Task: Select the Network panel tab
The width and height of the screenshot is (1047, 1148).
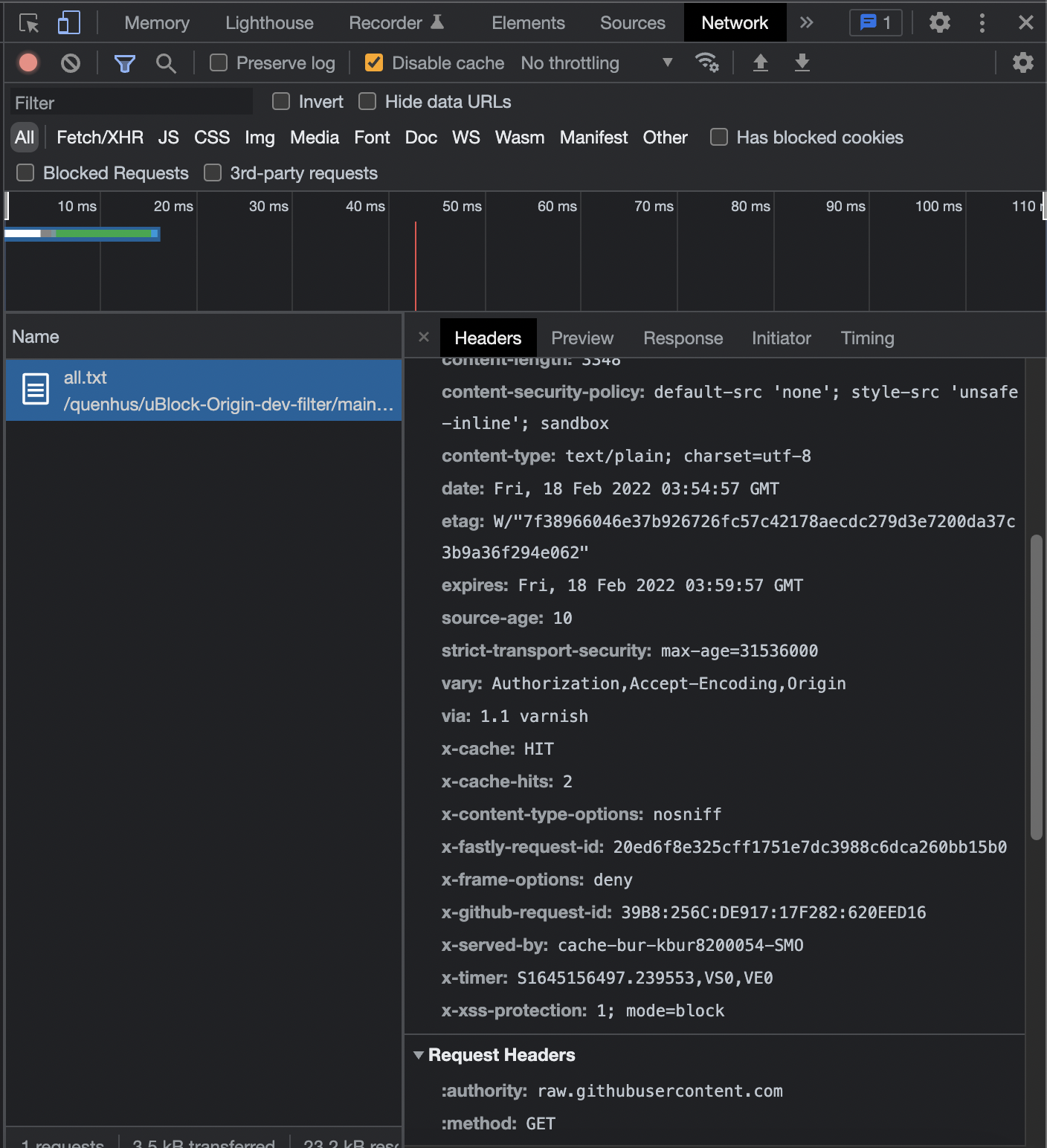Action: click(x=735, y=23)
